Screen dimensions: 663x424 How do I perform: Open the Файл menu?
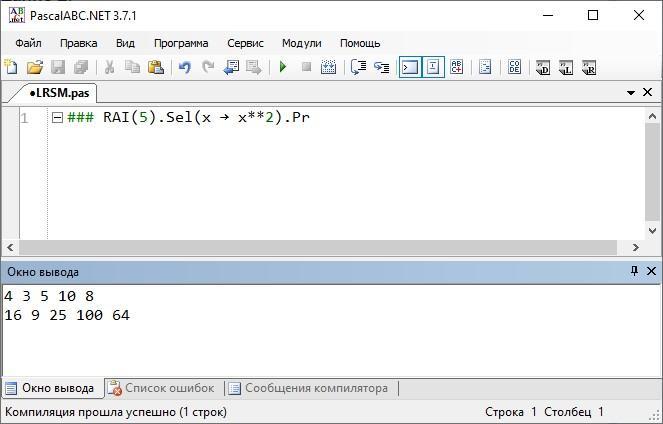click(28, 43)
